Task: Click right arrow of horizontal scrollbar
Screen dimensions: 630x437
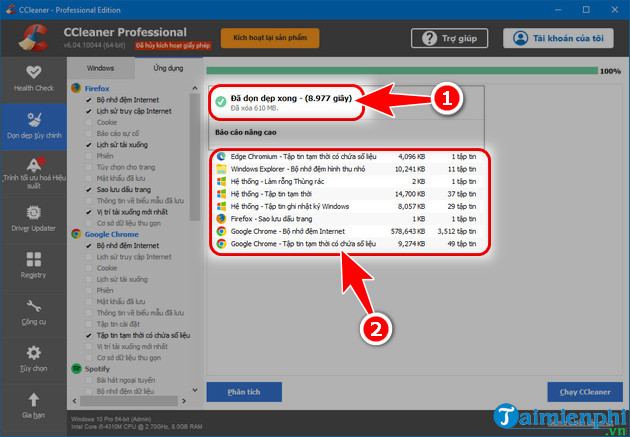Action: (x=184, y=400)
